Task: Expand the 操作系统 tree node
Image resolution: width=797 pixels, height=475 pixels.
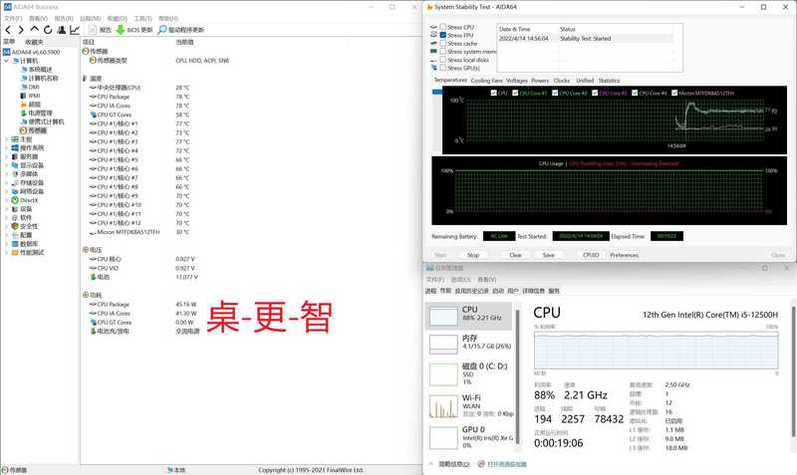Action: 7,148
